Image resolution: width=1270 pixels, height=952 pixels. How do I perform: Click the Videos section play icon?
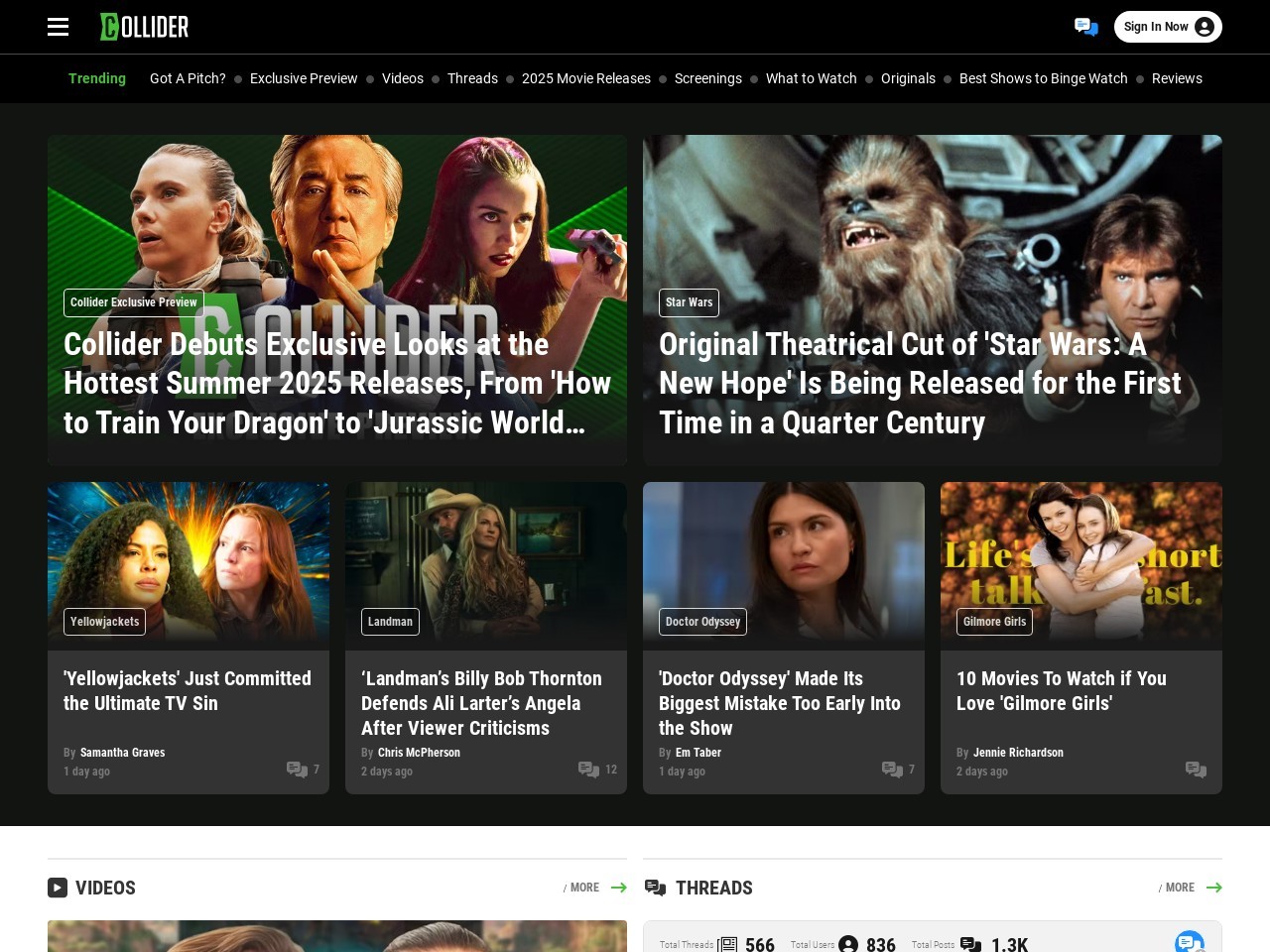pos(58,888)
